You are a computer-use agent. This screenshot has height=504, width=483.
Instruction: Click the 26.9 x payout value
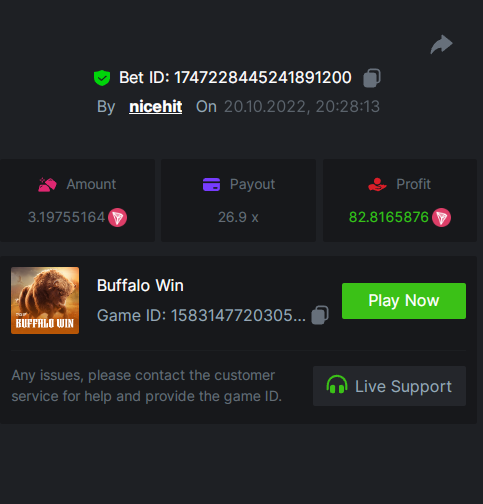tap(238, 217)
